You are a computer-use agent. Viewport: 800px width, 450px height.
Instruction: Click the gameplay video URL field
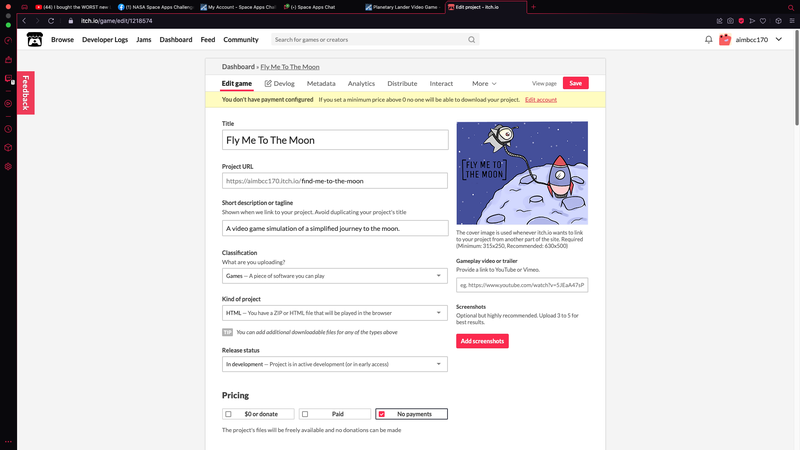pyautogui.click(x=522, y=285)
